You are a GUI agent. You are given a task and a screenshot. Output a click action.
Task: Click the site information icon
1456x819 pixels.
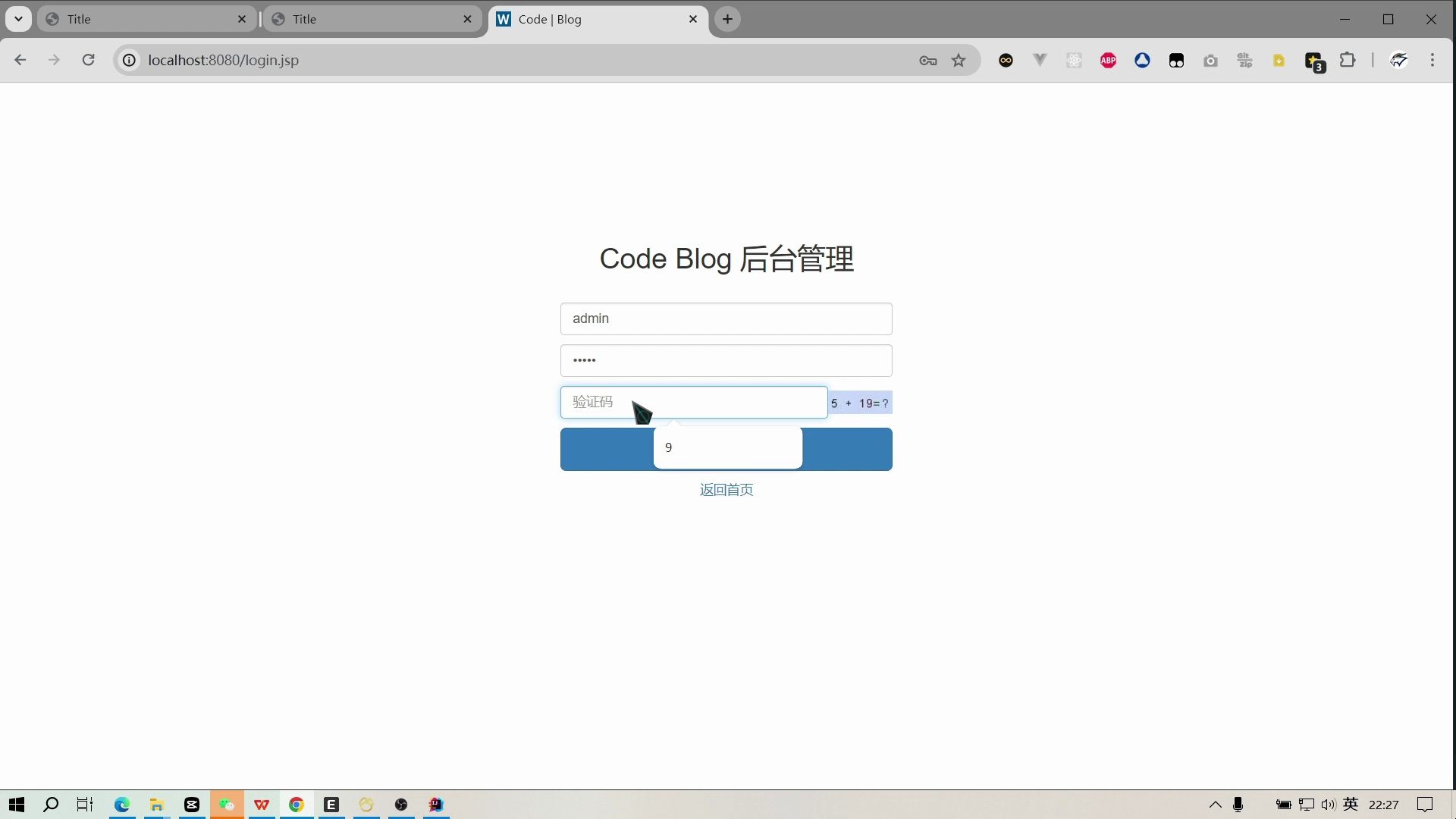pyautogui.click(x=130, y=60)
